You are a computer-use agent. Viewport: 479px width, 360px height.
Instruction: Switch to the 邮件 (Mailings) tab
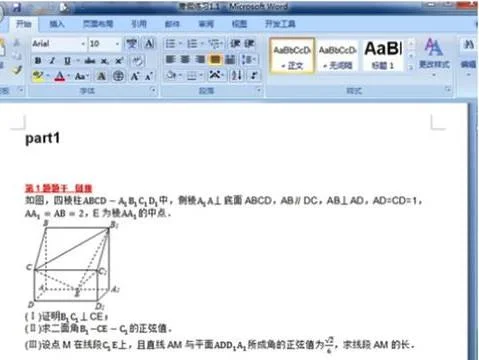(172, 24)
